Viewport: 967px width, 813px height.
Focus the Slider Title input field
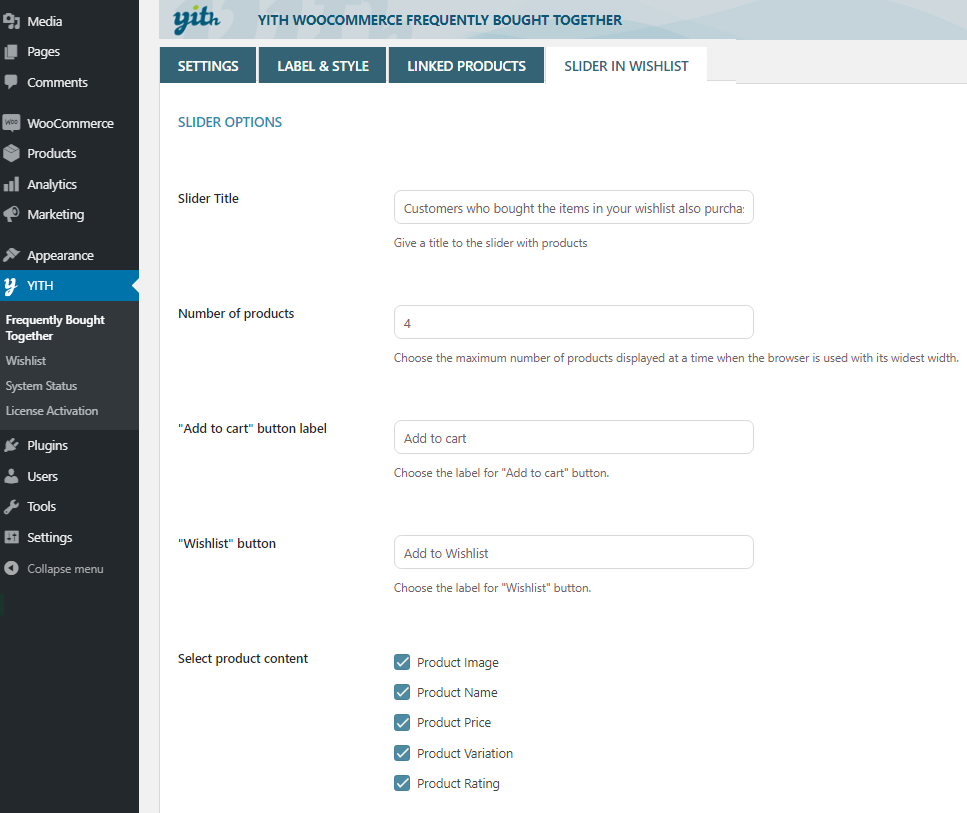tap(574, 207)
